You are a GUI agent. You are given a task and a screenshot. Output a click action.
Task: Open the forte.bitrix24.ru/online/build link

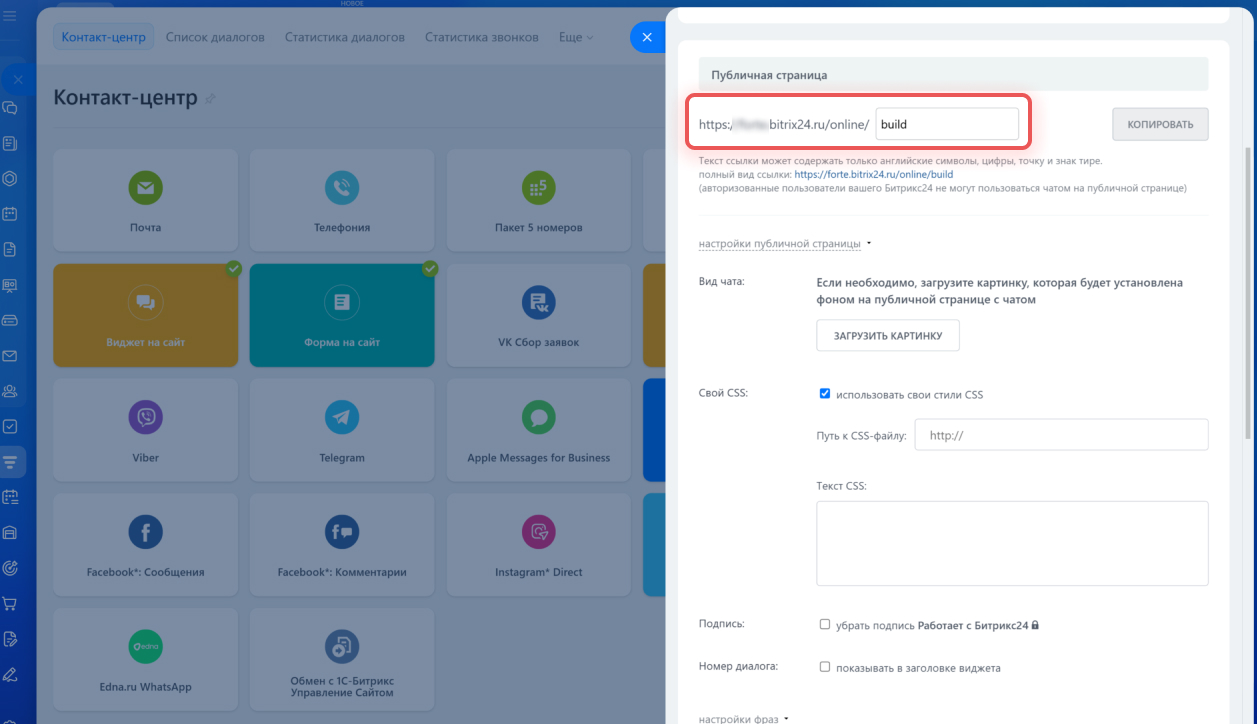click(x=873, y=174)
